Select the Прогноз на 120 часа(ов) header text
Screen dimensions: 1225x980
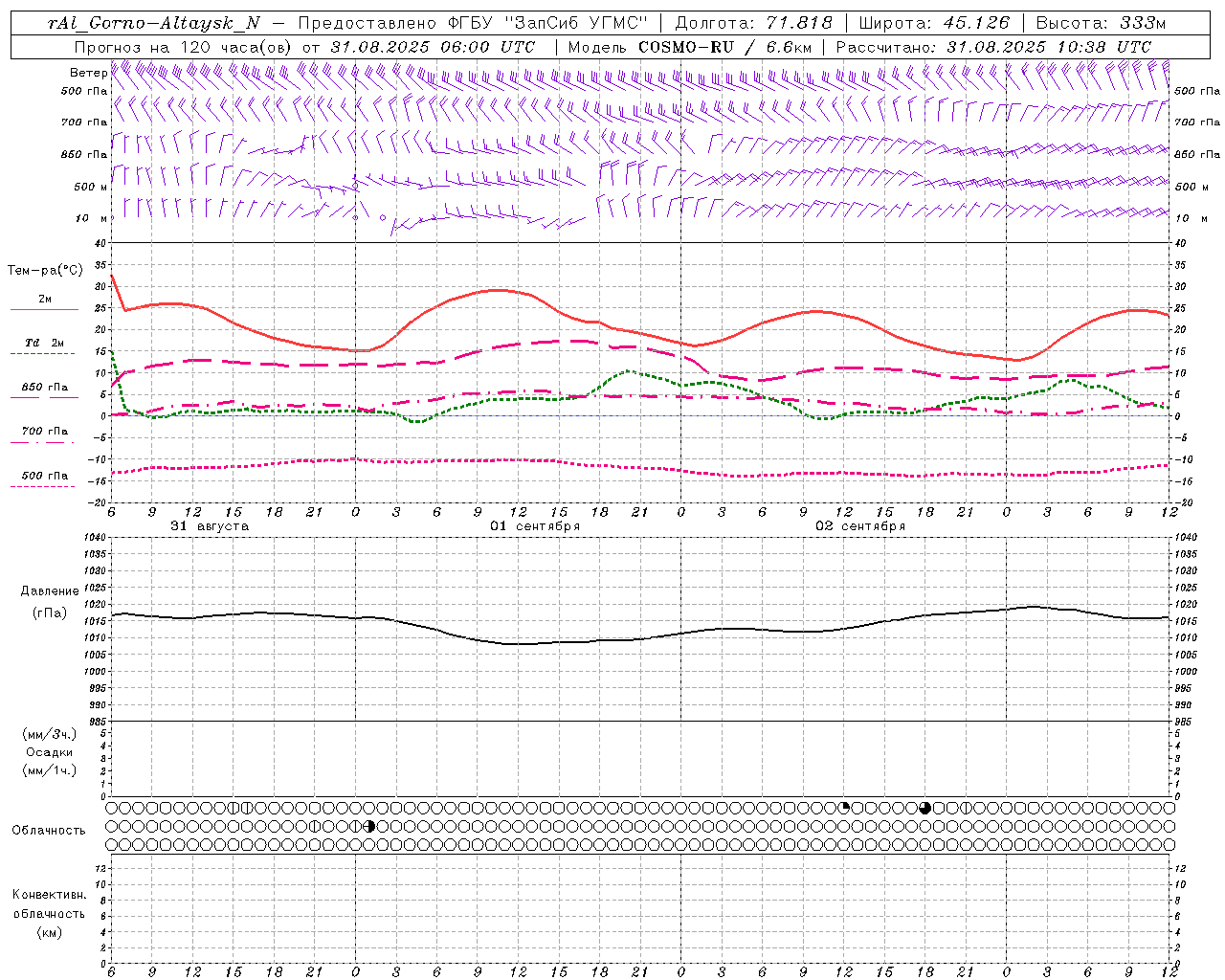pos(184,47)
